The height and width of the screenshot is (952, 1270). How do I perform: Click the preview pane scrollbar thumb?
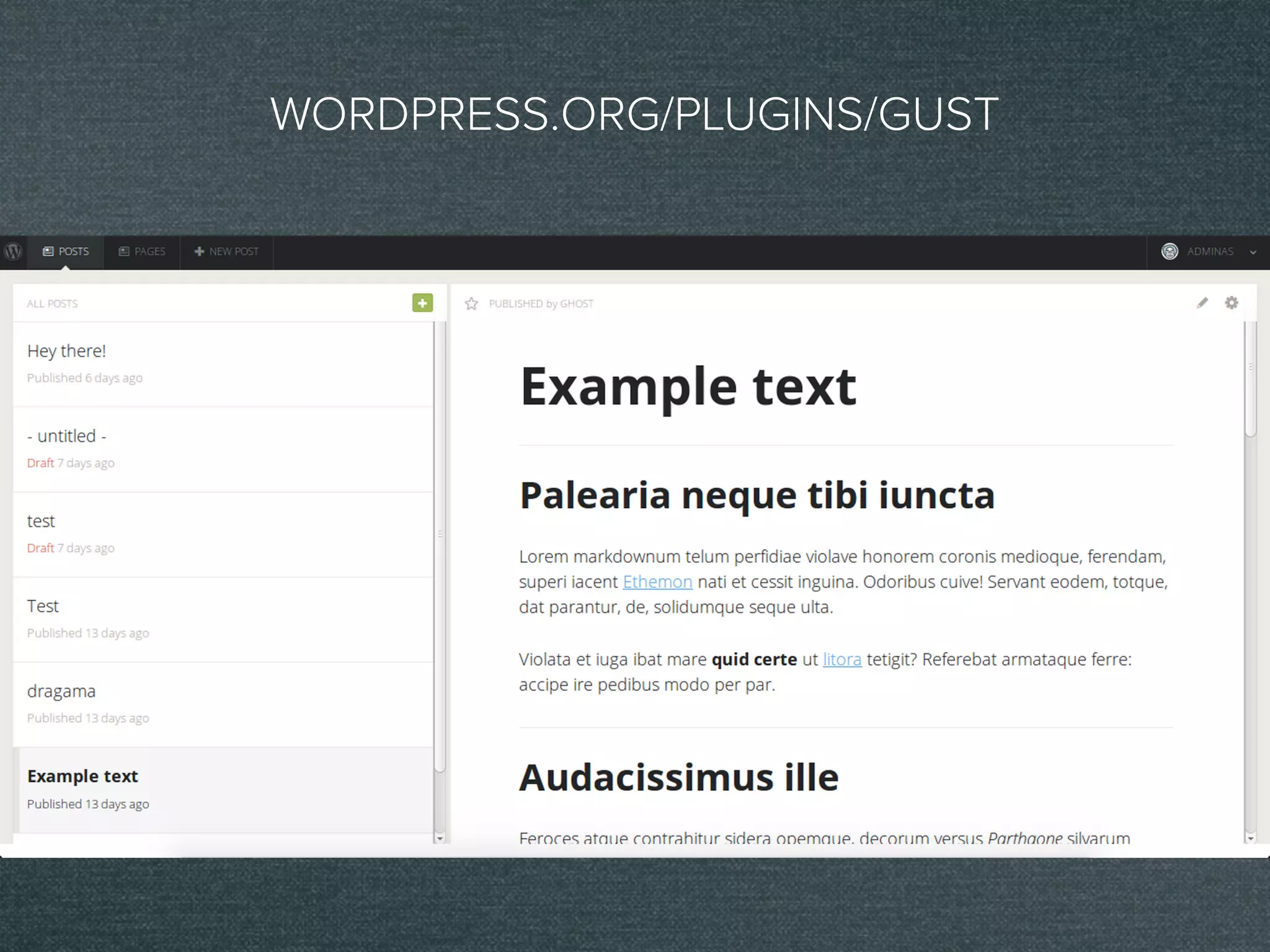pos(1251,379)
